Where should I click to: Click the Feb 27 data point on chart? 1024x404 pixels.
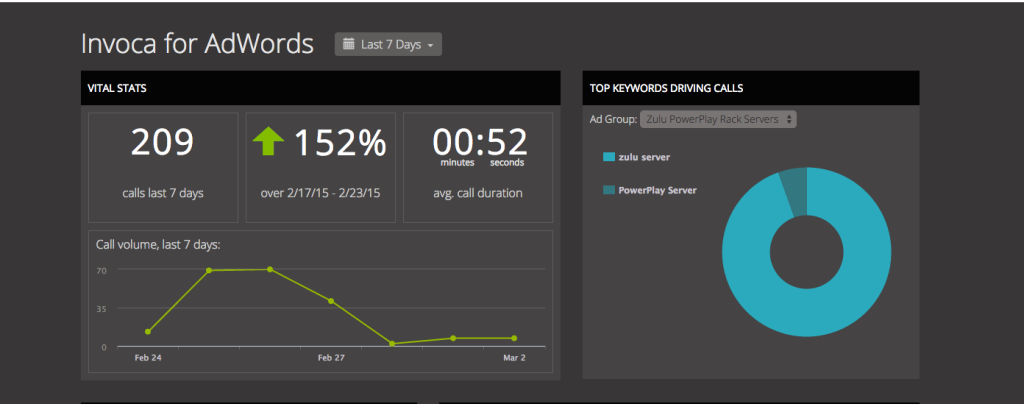click(x=331, y=301)
